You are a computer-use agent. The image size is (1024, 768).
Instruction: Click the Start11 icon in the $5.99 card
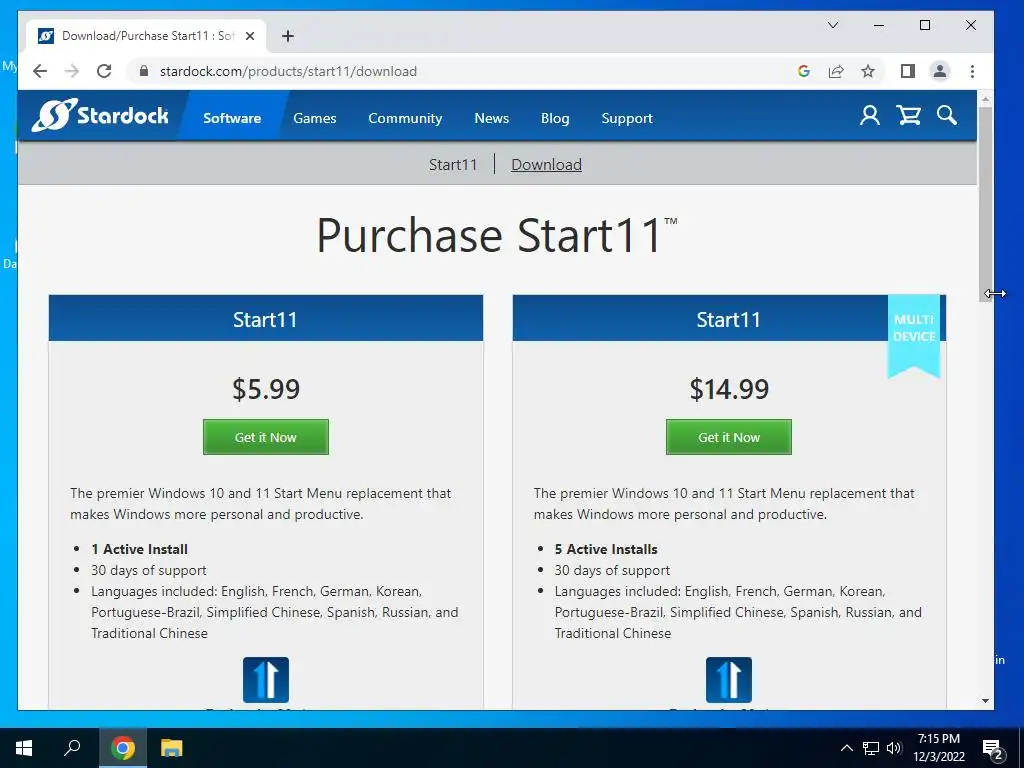(x=266, y=680)
